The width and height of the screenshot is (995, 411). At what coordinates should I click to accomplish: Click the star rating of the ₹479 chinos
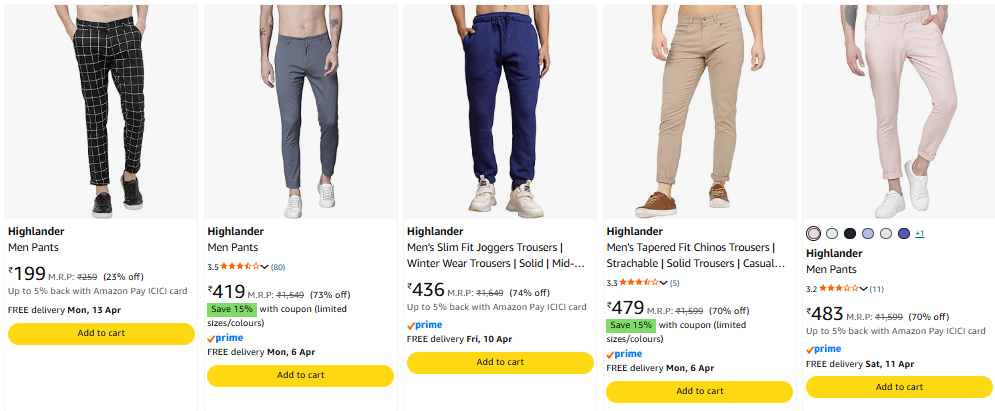coord(640,283)
